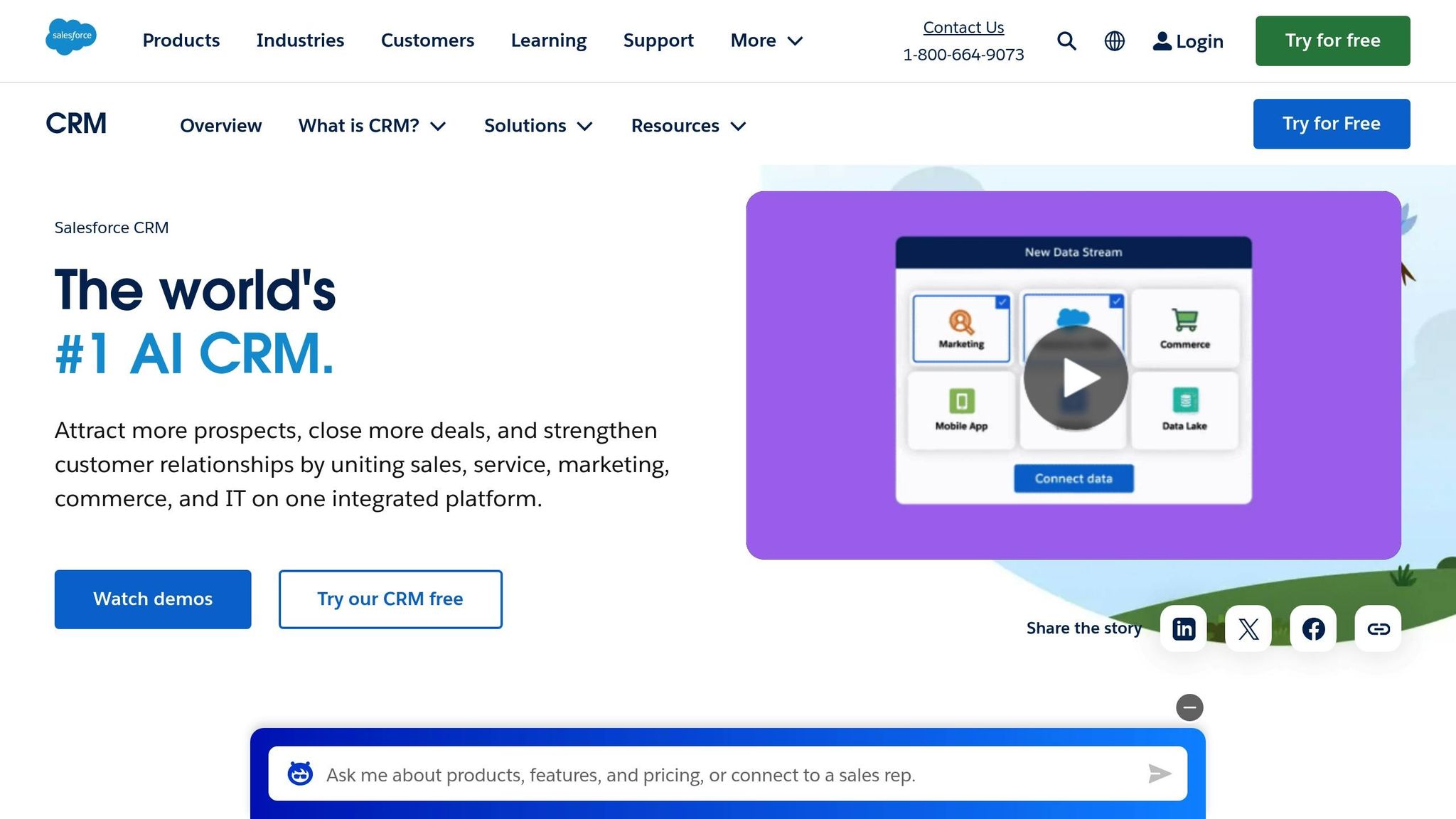Click the Watch demos button
Image resolution: width=1456 pixels, height=819 pixels.
pos(153,599)
